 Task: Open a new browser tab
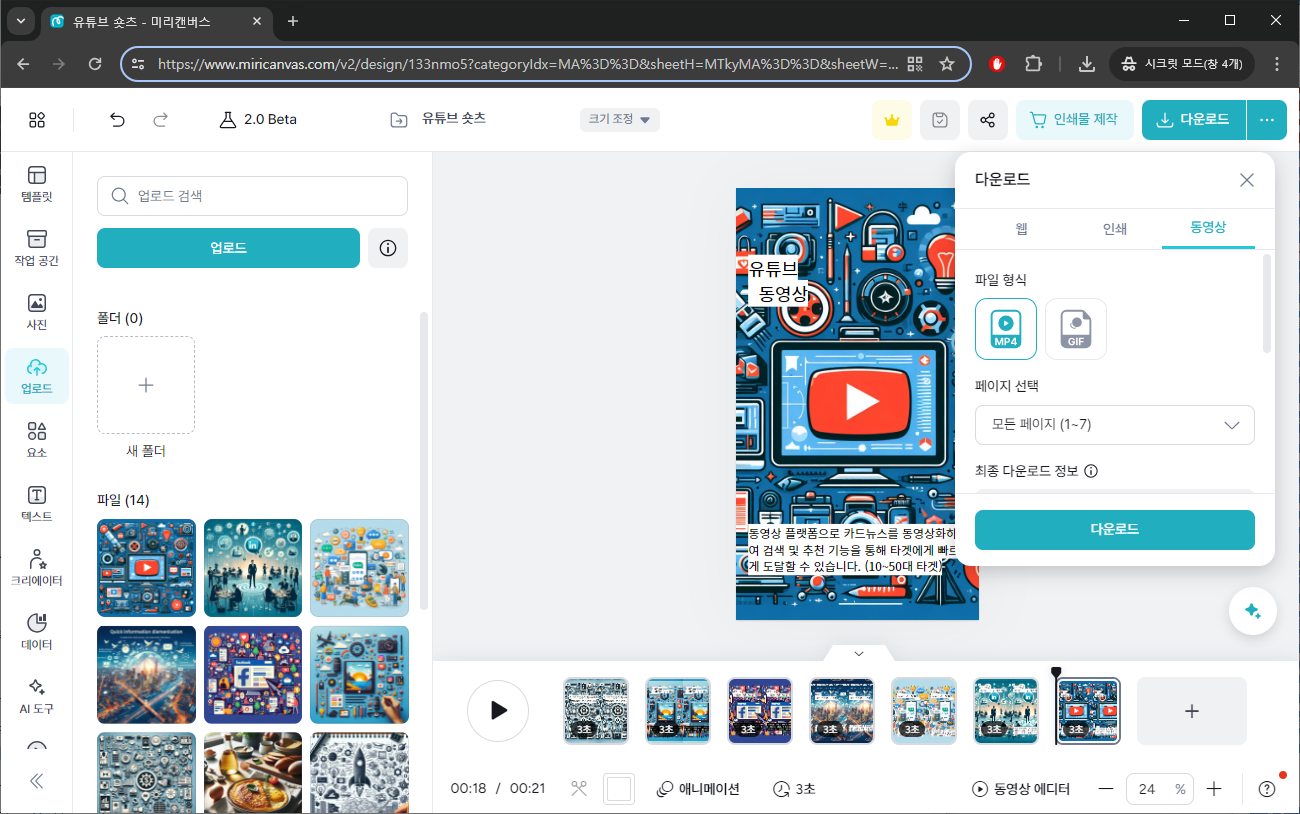293,21
